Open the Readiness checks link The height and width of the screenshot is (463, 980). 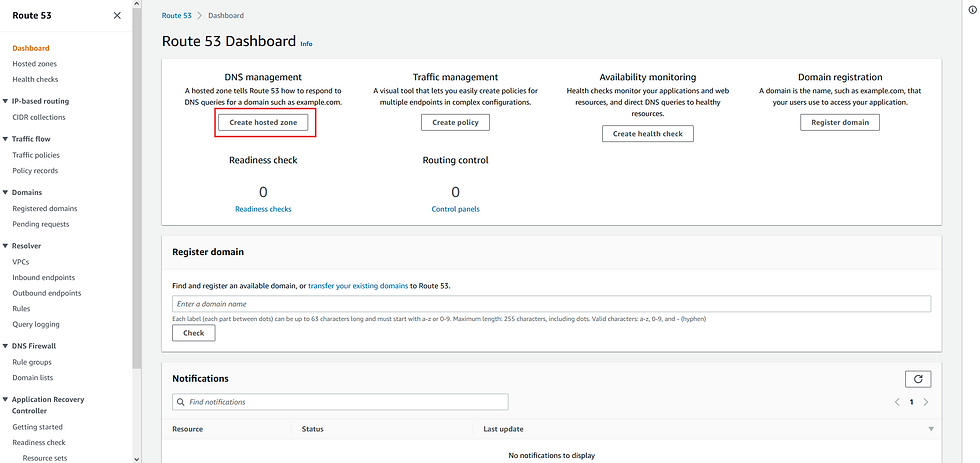point(263,209)
